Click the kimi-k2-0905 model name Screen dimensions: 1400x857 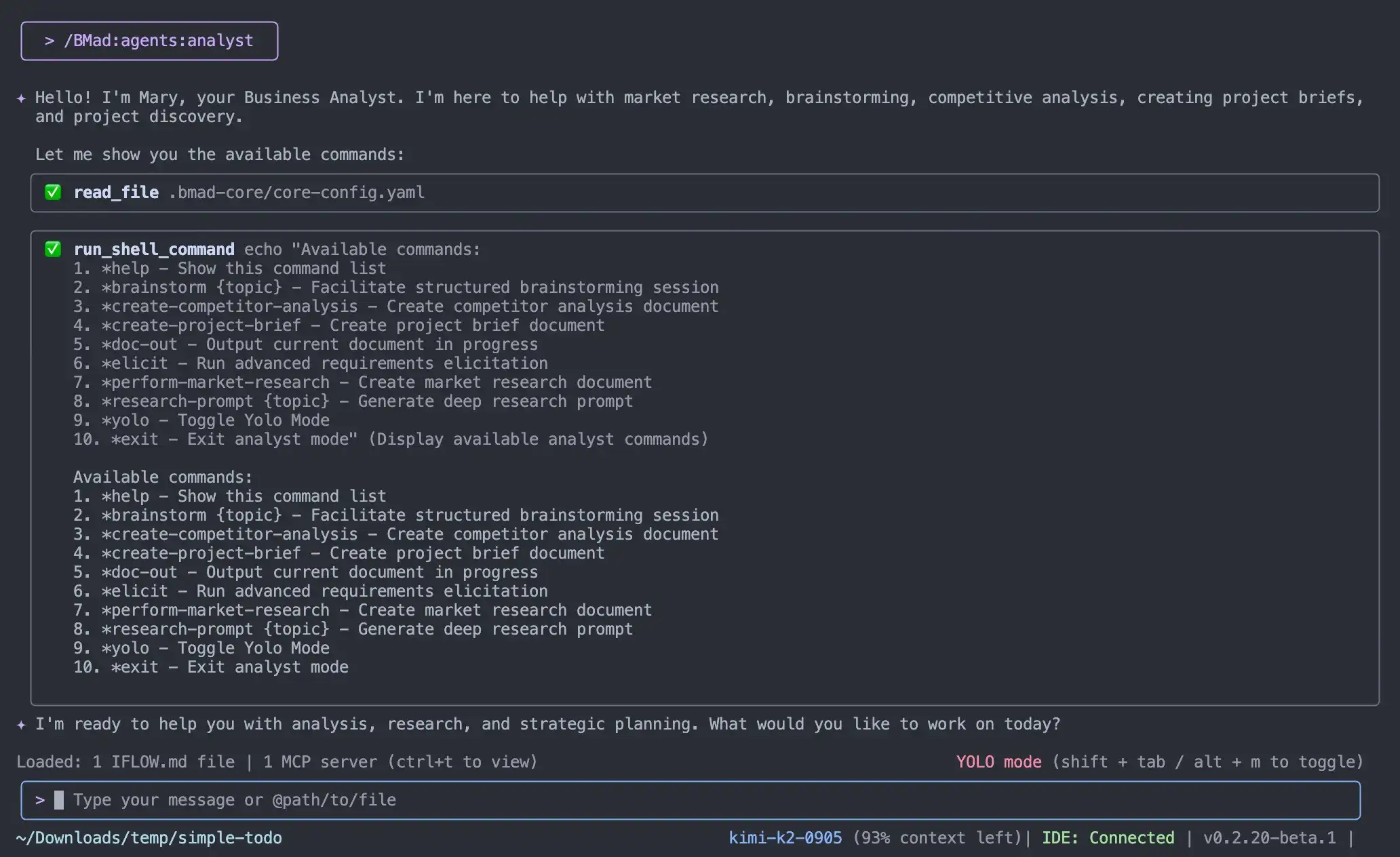(x=785, y=838)
